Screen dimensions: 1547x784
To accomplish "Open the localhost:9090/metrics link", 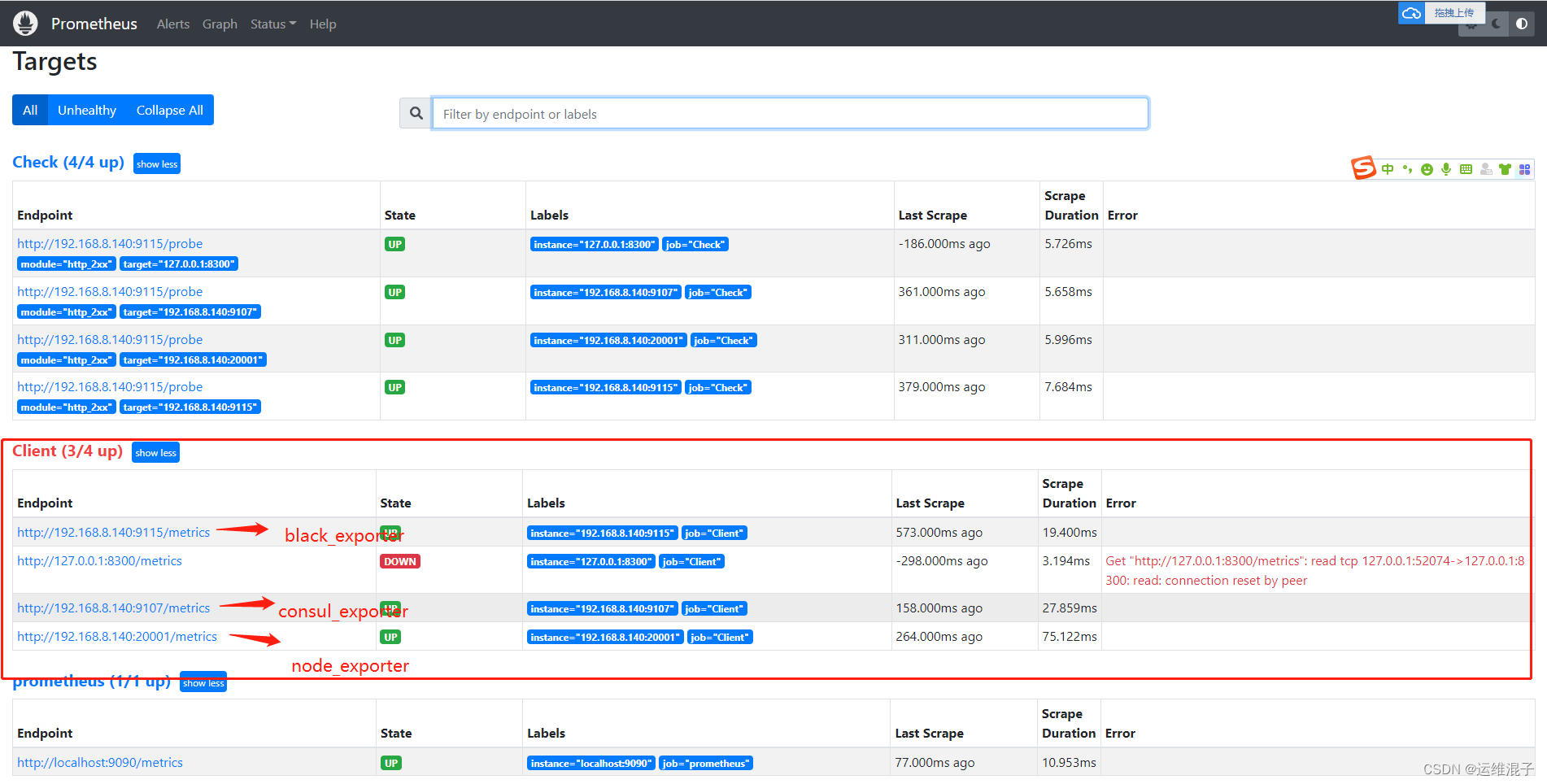I will coord(100,762).
